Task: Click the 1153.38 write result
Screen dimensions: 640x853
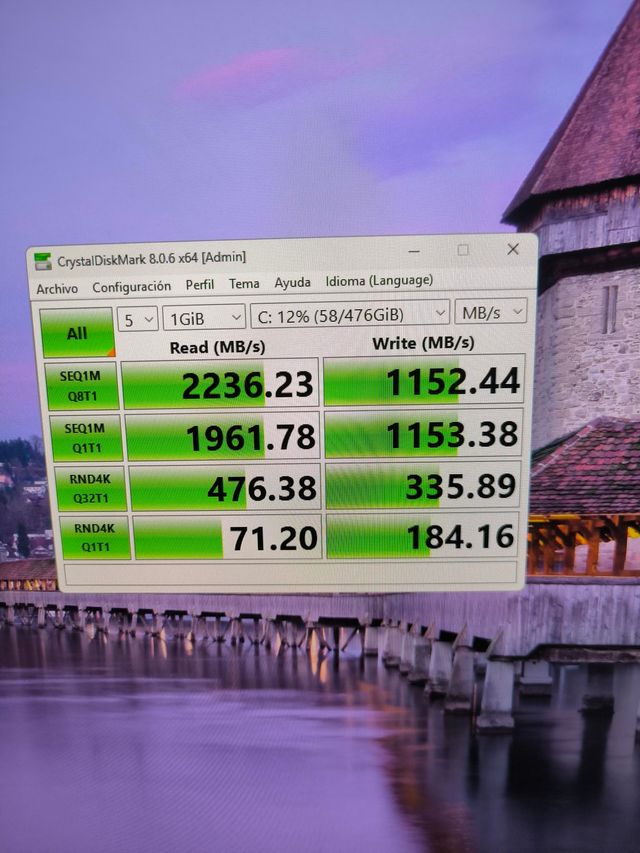Action: 424,434
